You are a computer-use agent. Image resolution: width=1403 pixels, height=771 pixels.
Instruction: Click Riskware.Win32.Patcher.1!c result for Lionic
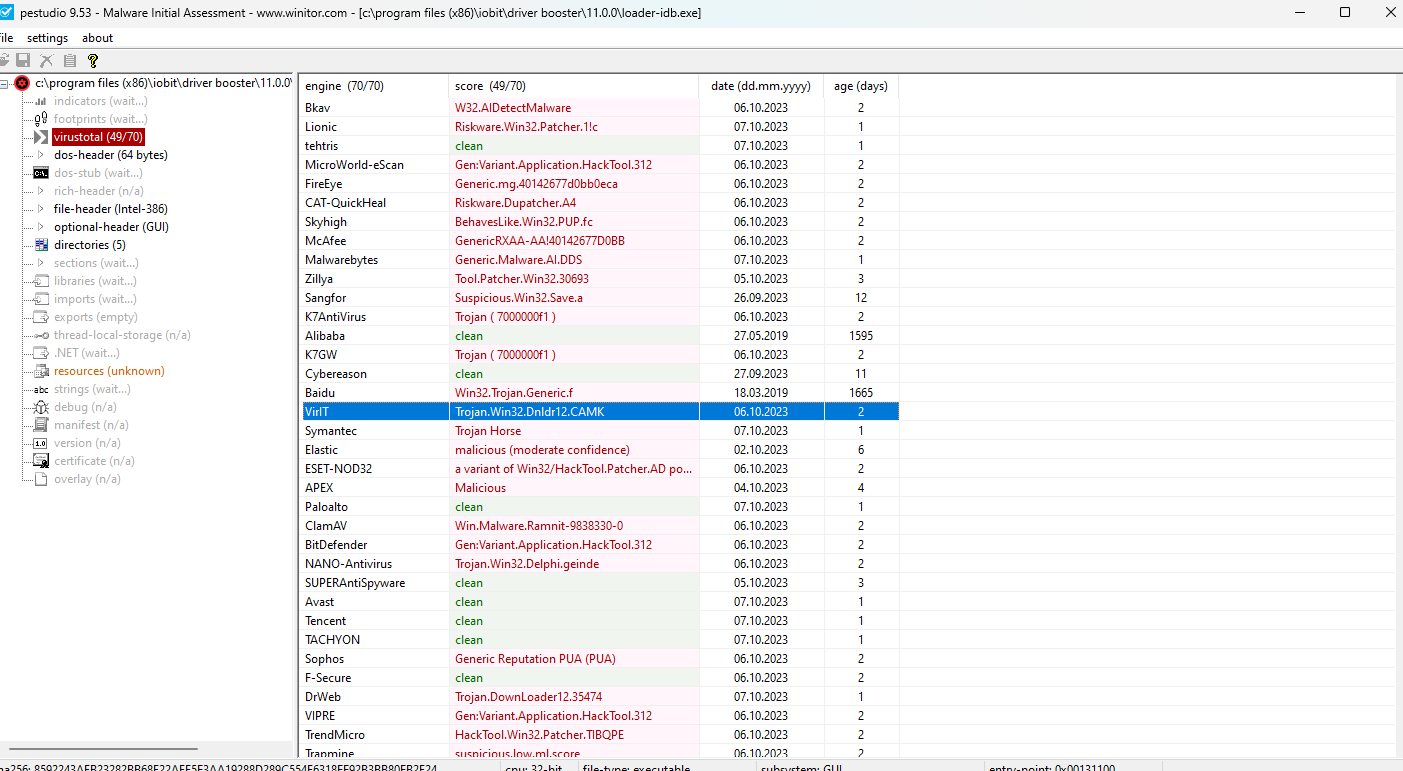click(x=526, y=127)
